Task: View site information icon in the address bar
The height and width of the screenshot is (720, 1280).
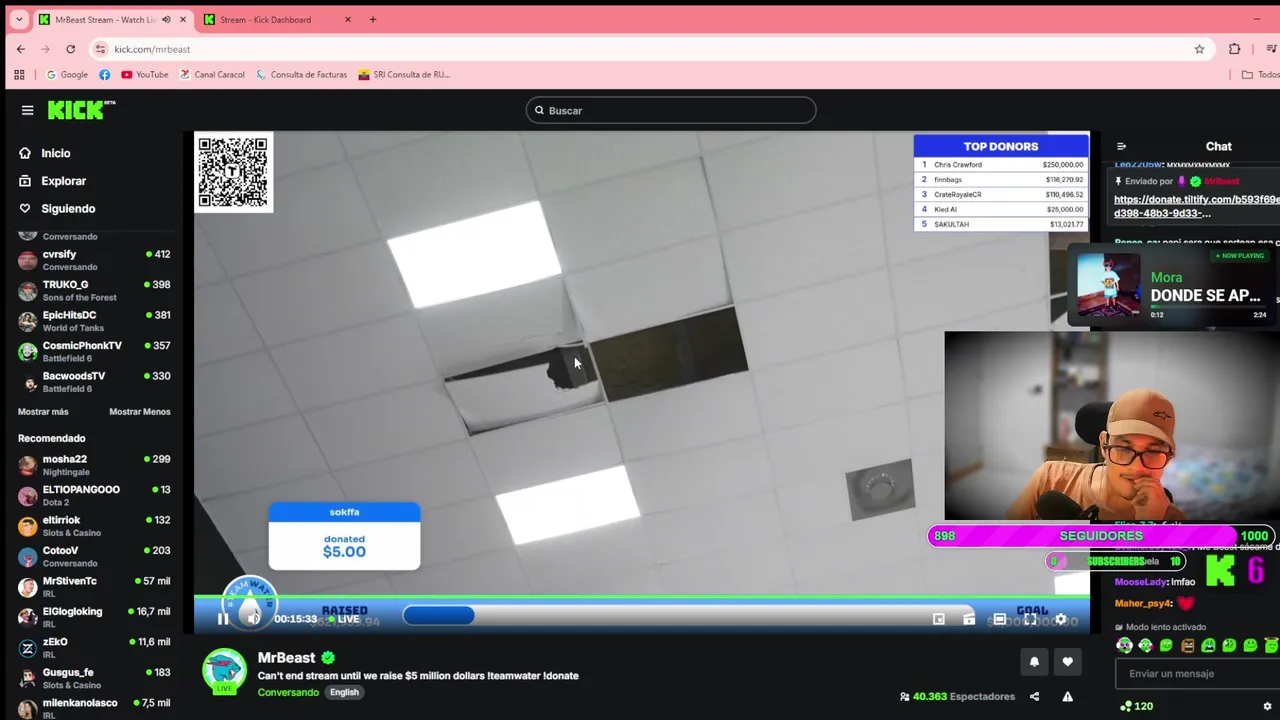Action: [x=100, y=49]
